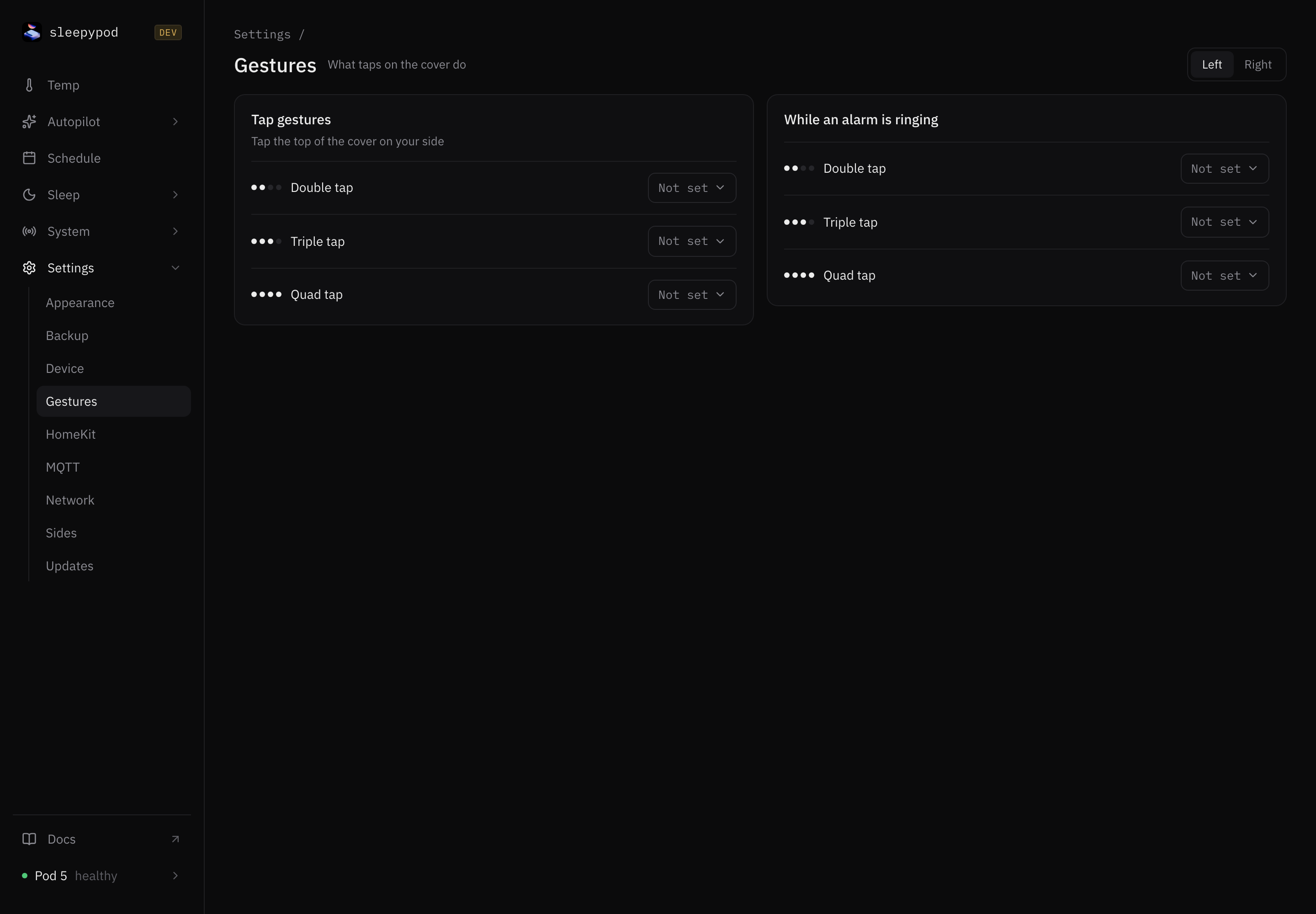The width and height of the screenshot is (1316, 914).
Task: Open Quad tap dropdown under Tap gestures
Action: click(692, 295)
